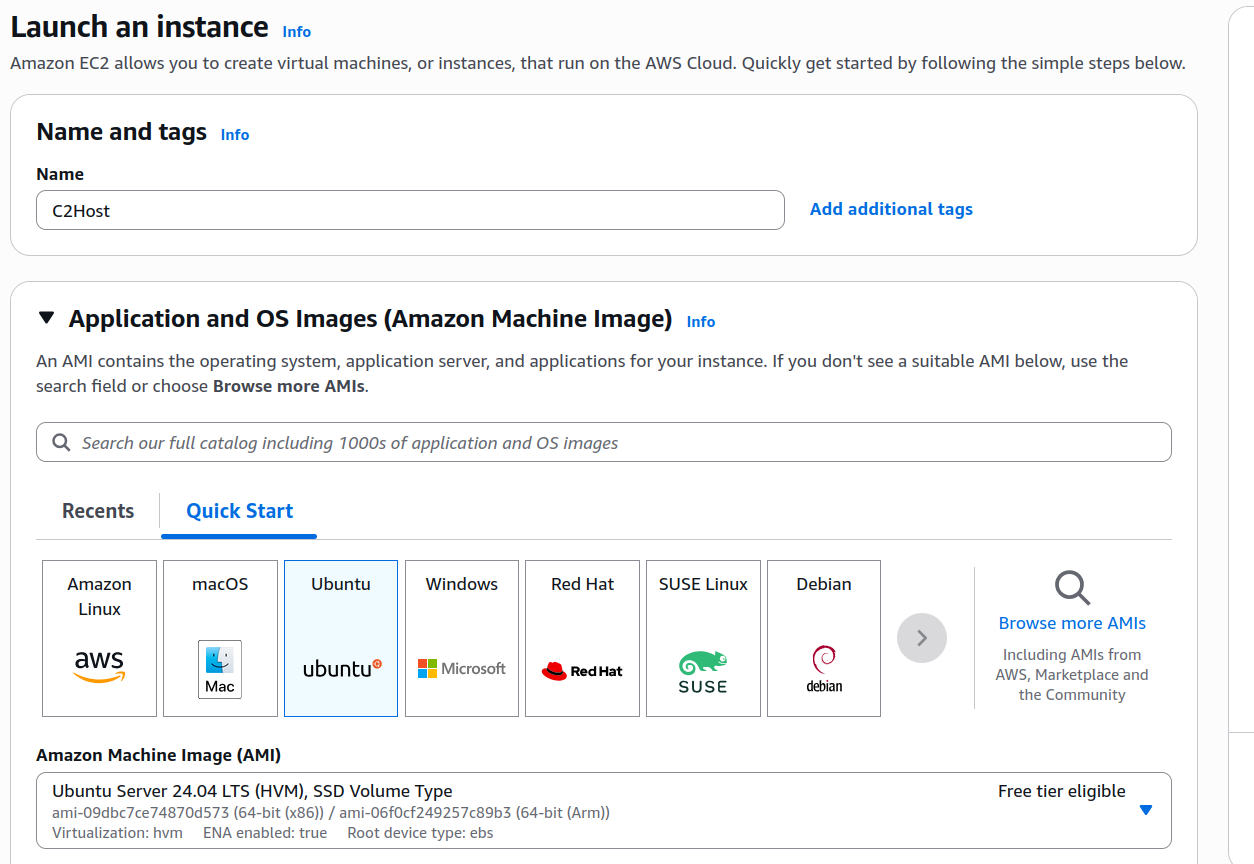
Task: Select the Debian swirl logo tile
Action: pos(824,638)
